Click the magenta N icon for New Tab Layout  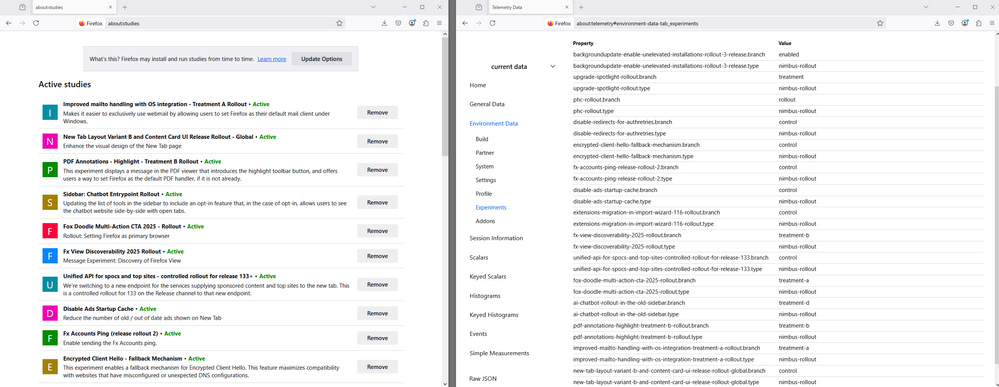49,141
